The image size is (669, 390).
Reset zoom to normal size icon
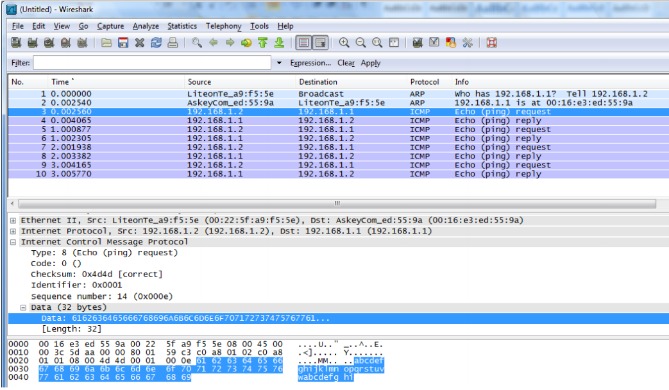[377, 43]
